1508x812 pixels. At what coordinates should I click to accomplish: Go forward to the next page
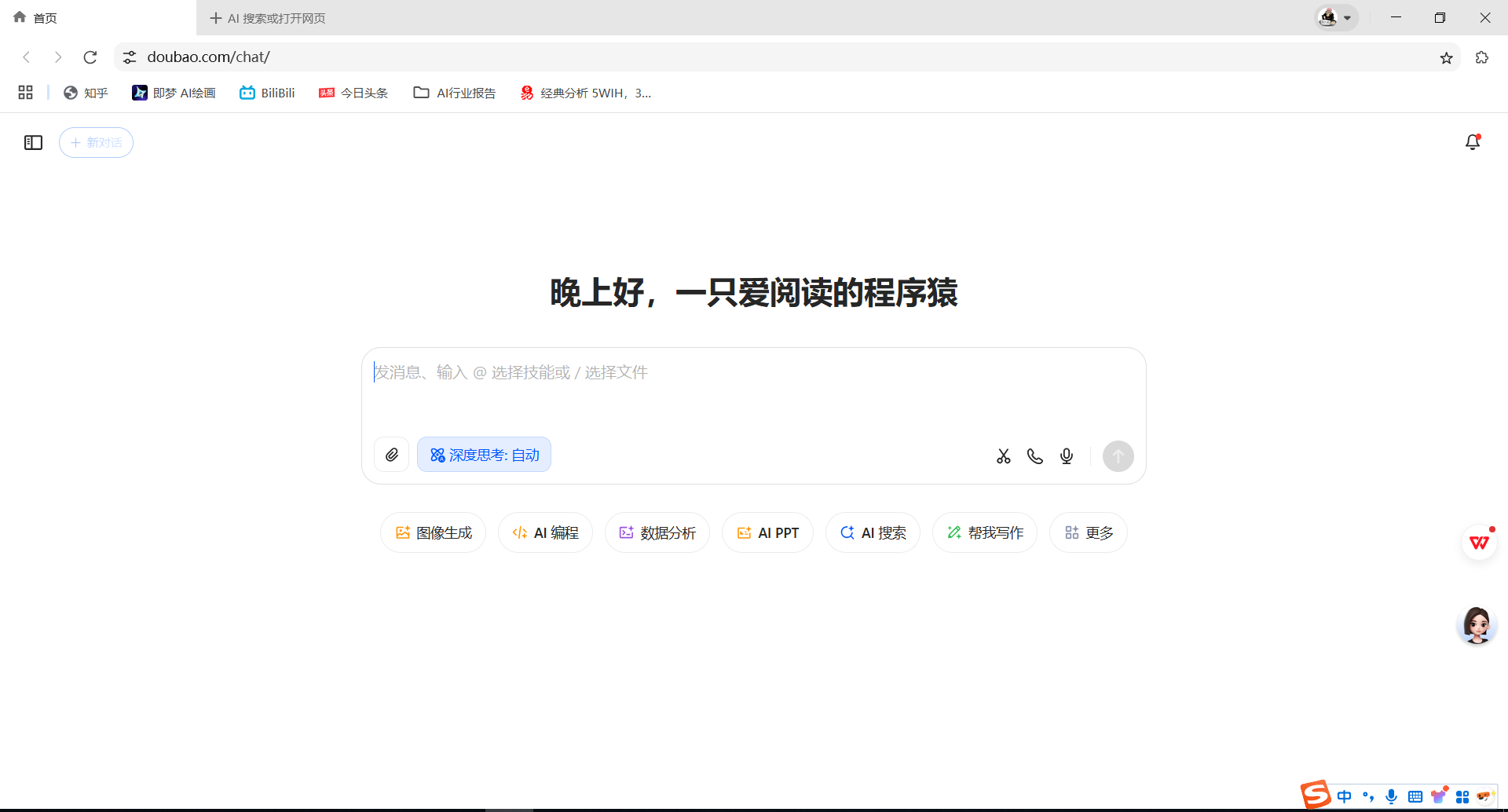tap(58, 57)
